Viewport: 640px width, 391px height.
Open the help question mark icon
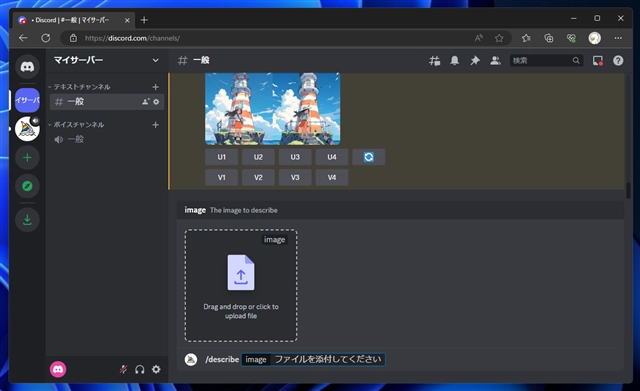pos(618,61)
